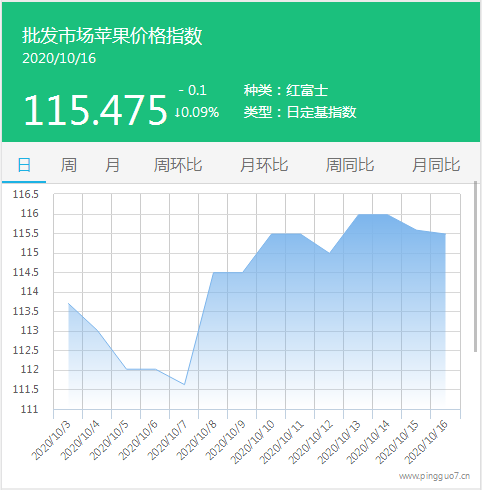Open the 月环比 tab
The width and height of the screenshot is (482, 490).
(x=264, y=165)
